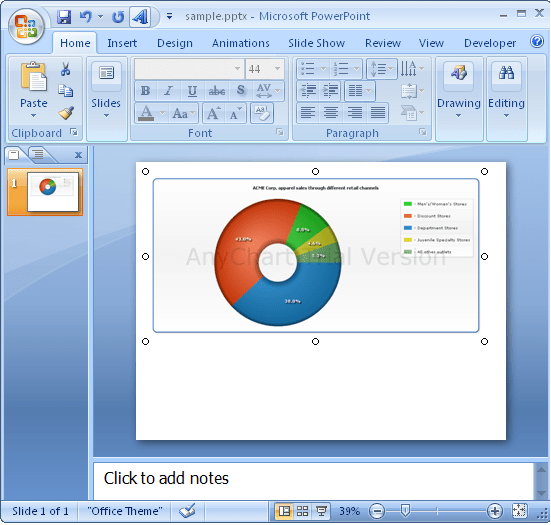Decrease list indent level
This screenshot has height=525, width=551.
308,91
